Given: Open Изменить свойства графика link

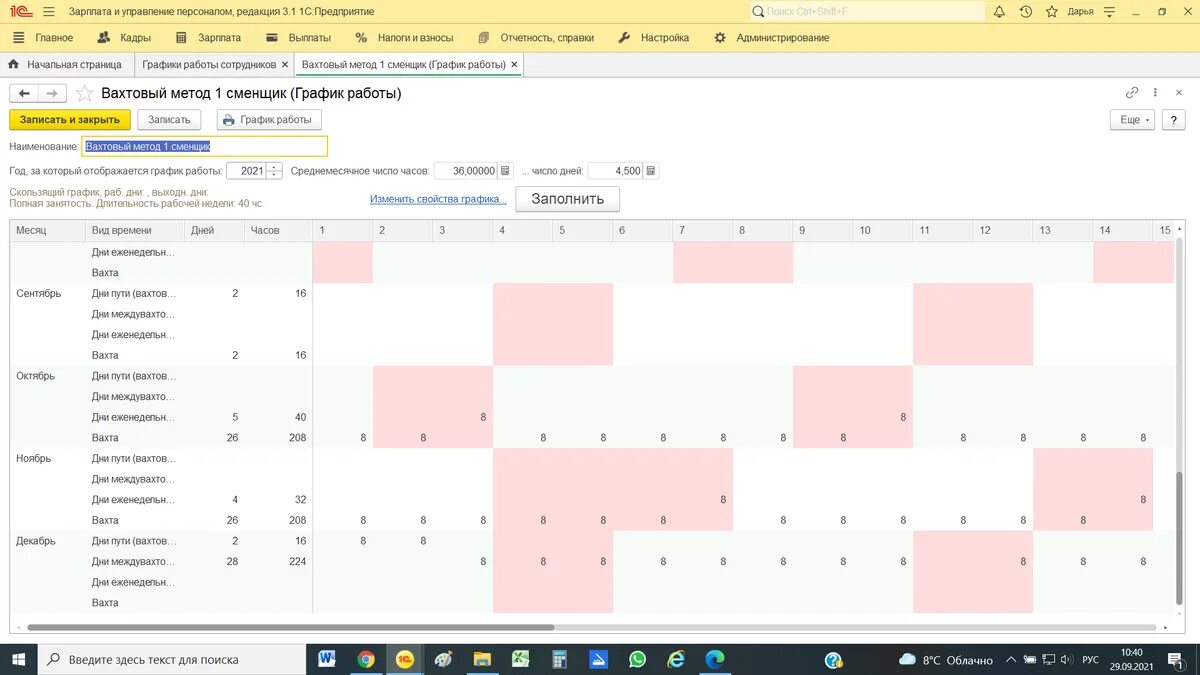Looking at the screenshot, I should (x=438, y=199).
